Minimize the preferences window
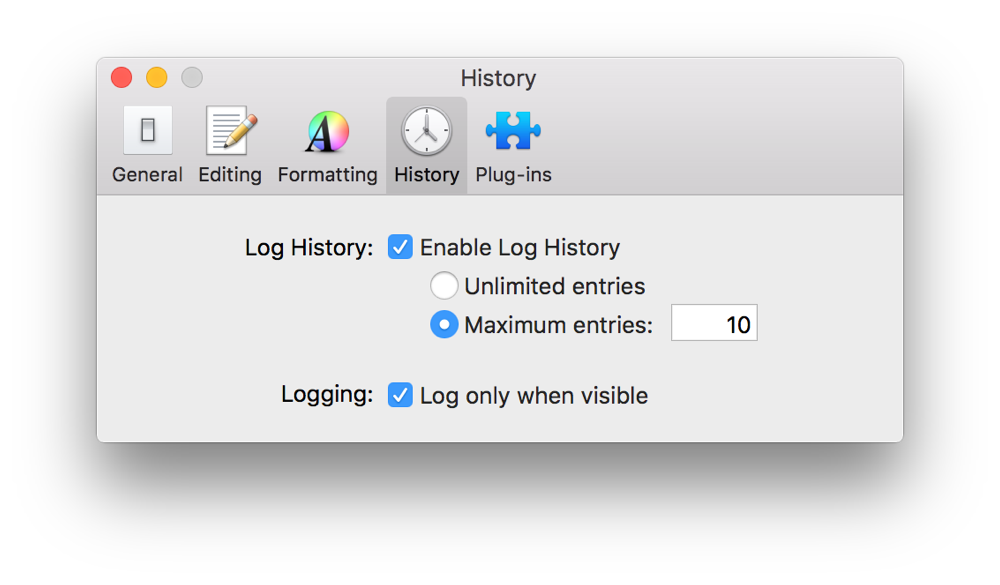The height and width of the screenshot is (585, 1000). (x=156, y=76)
